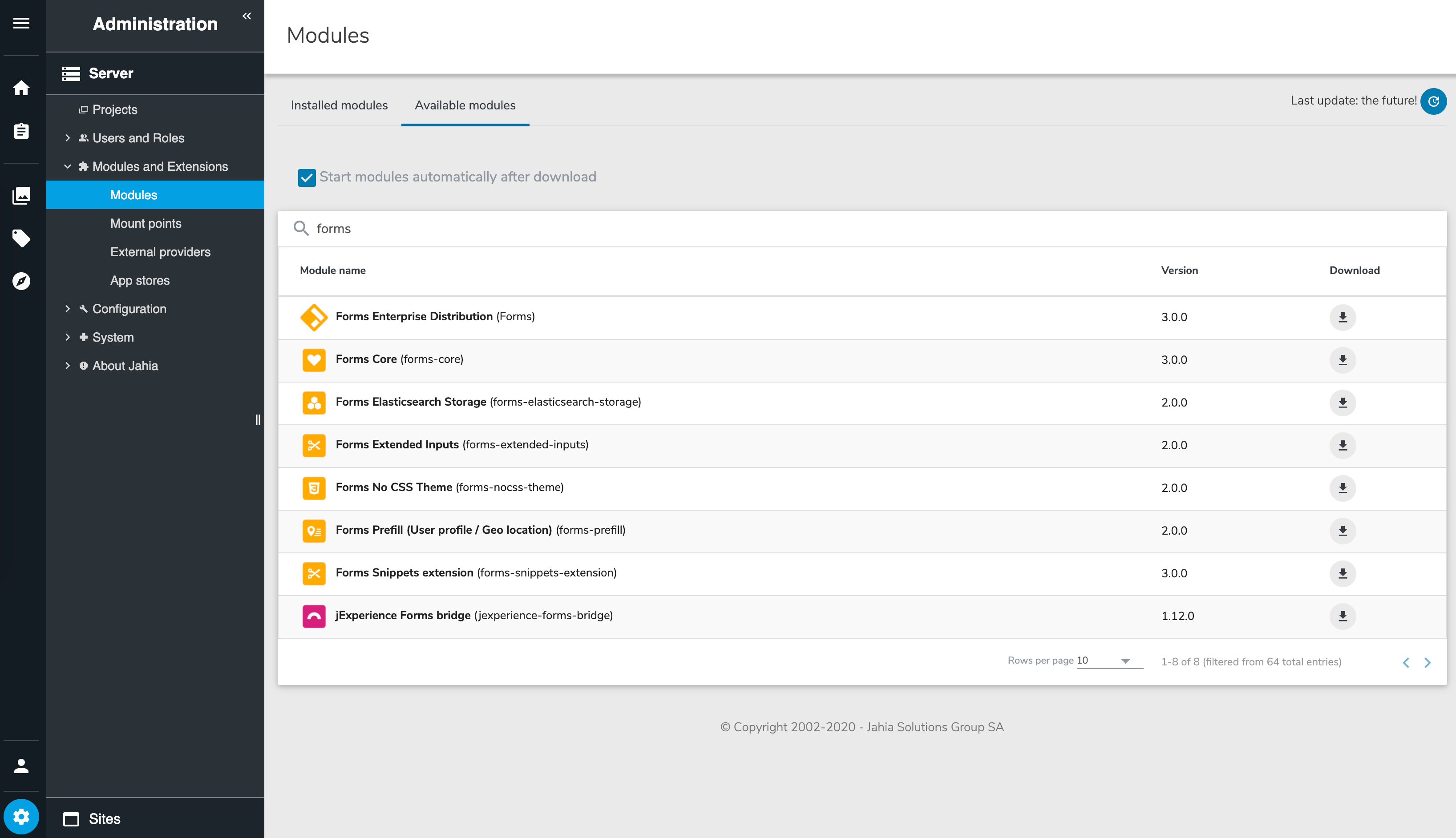Download the Forms Core module
This screenshot has height=838, width=1456.
pos(1343,360)
